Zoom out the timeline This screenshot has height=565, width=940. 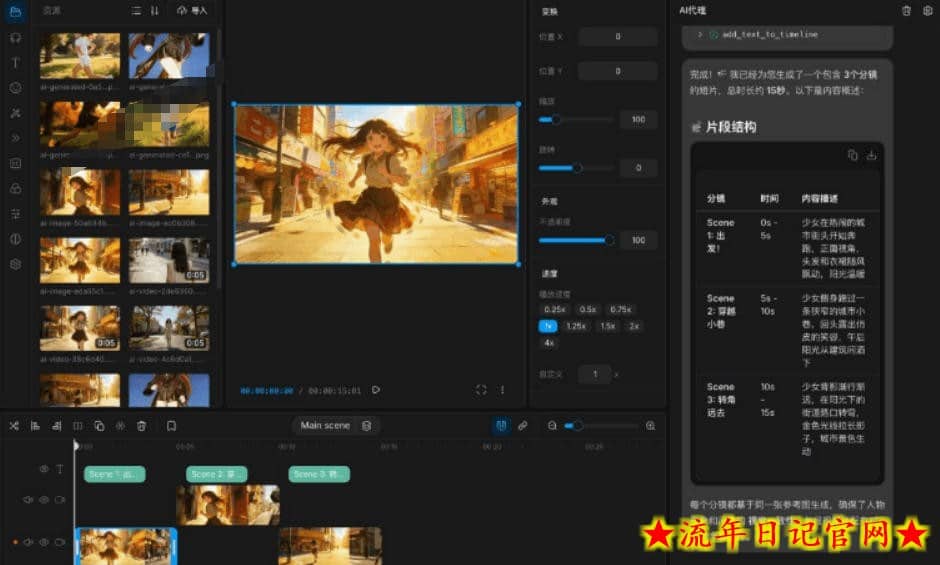click(x=552, y=426)
